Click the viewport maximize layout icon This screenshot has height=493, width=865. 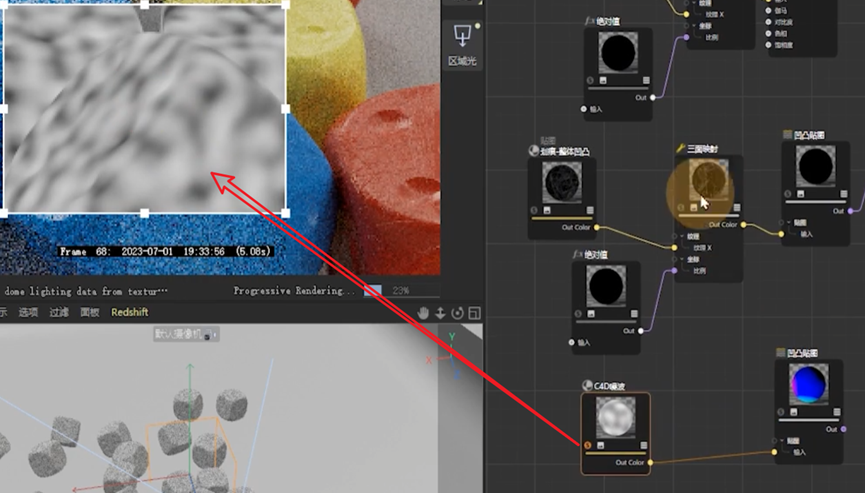474,313
